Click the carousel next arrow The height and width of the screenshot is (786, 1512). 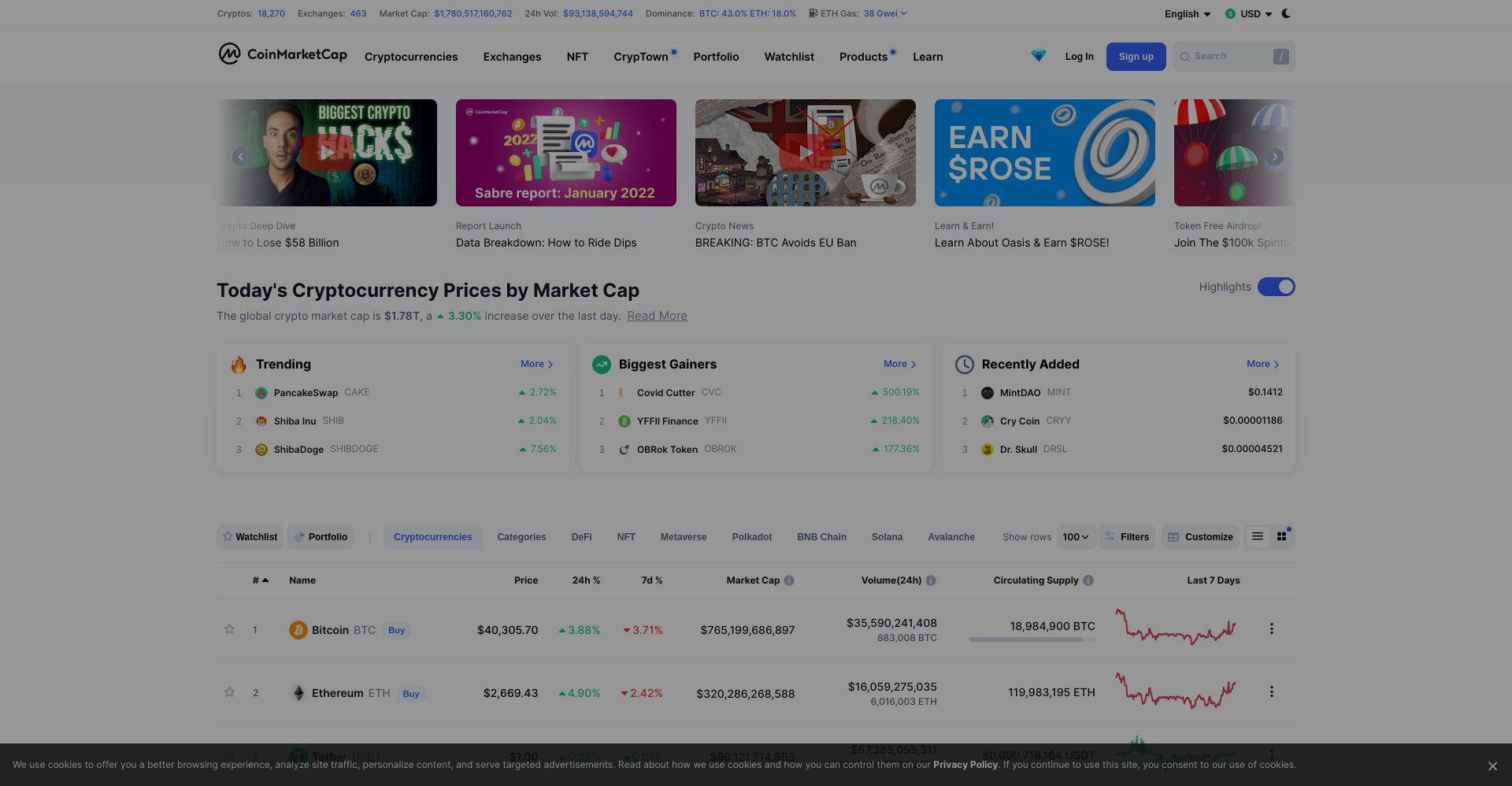point(1274,157)
